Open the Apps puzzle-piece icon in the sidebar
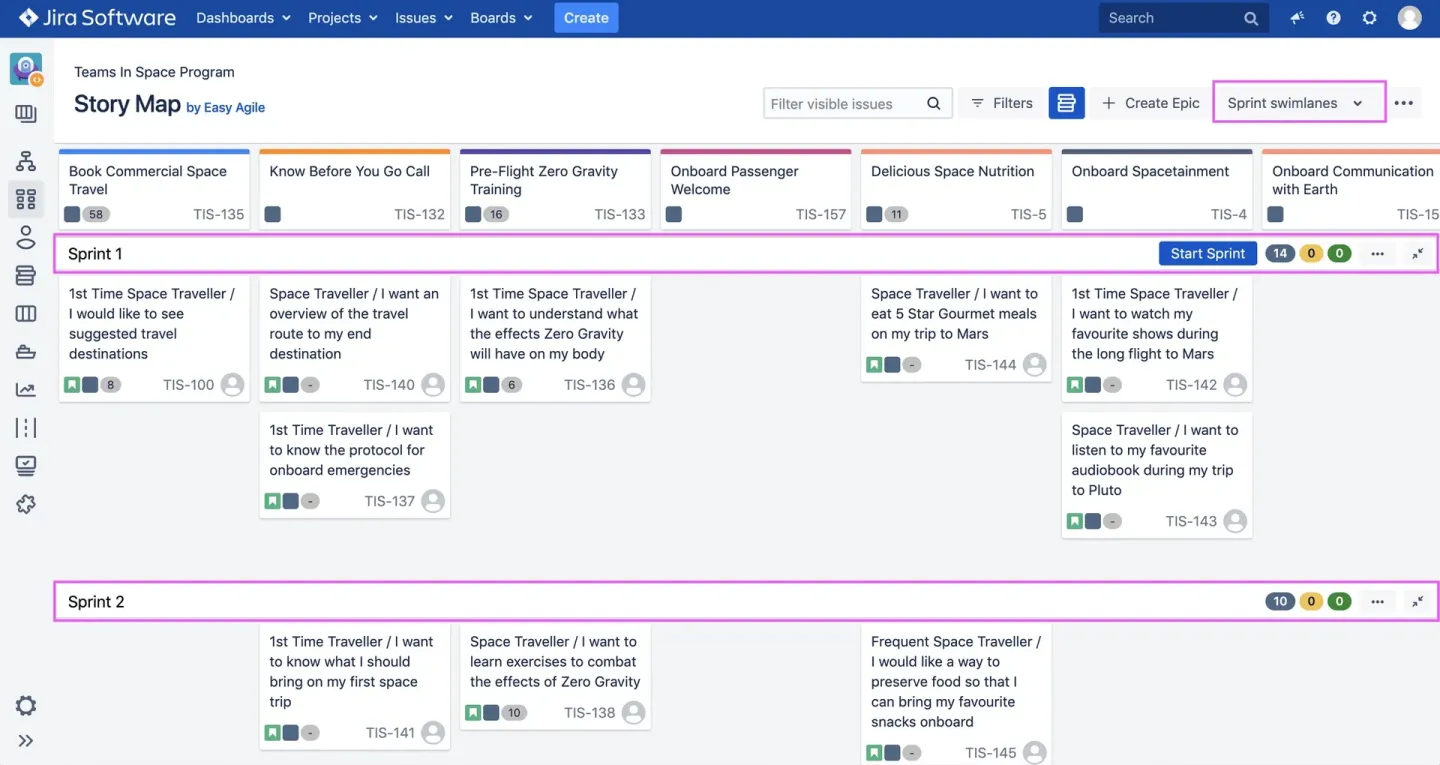The width and height of the screenshot is (1440, 765). coord(26,504)
